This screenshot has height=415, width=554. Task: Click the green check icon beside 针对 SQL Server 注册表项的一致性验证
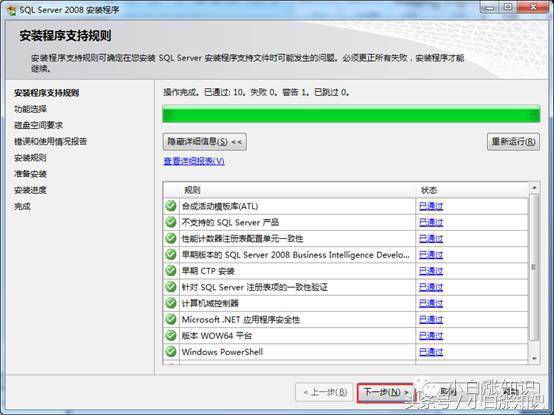pyautogui.click(x=171, y=287)
